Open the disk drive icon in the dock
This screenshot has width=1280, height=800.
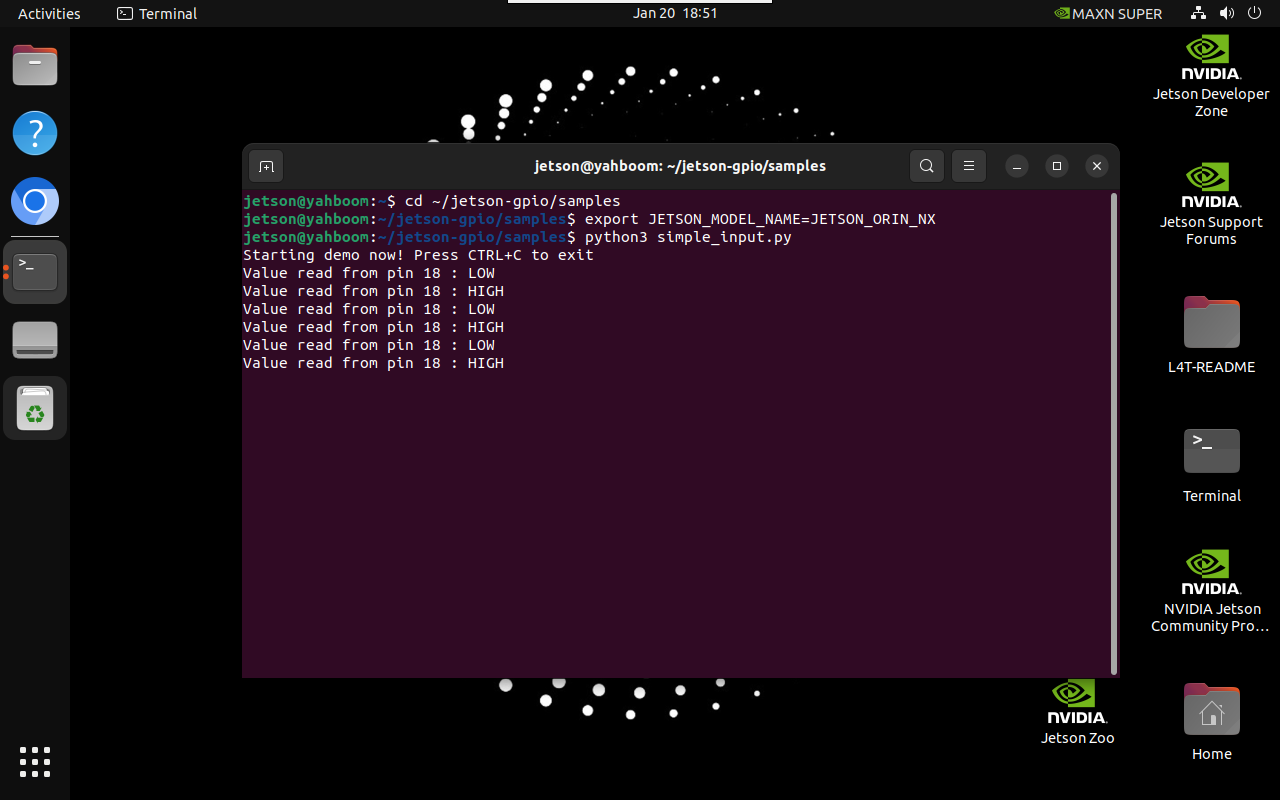35,340
